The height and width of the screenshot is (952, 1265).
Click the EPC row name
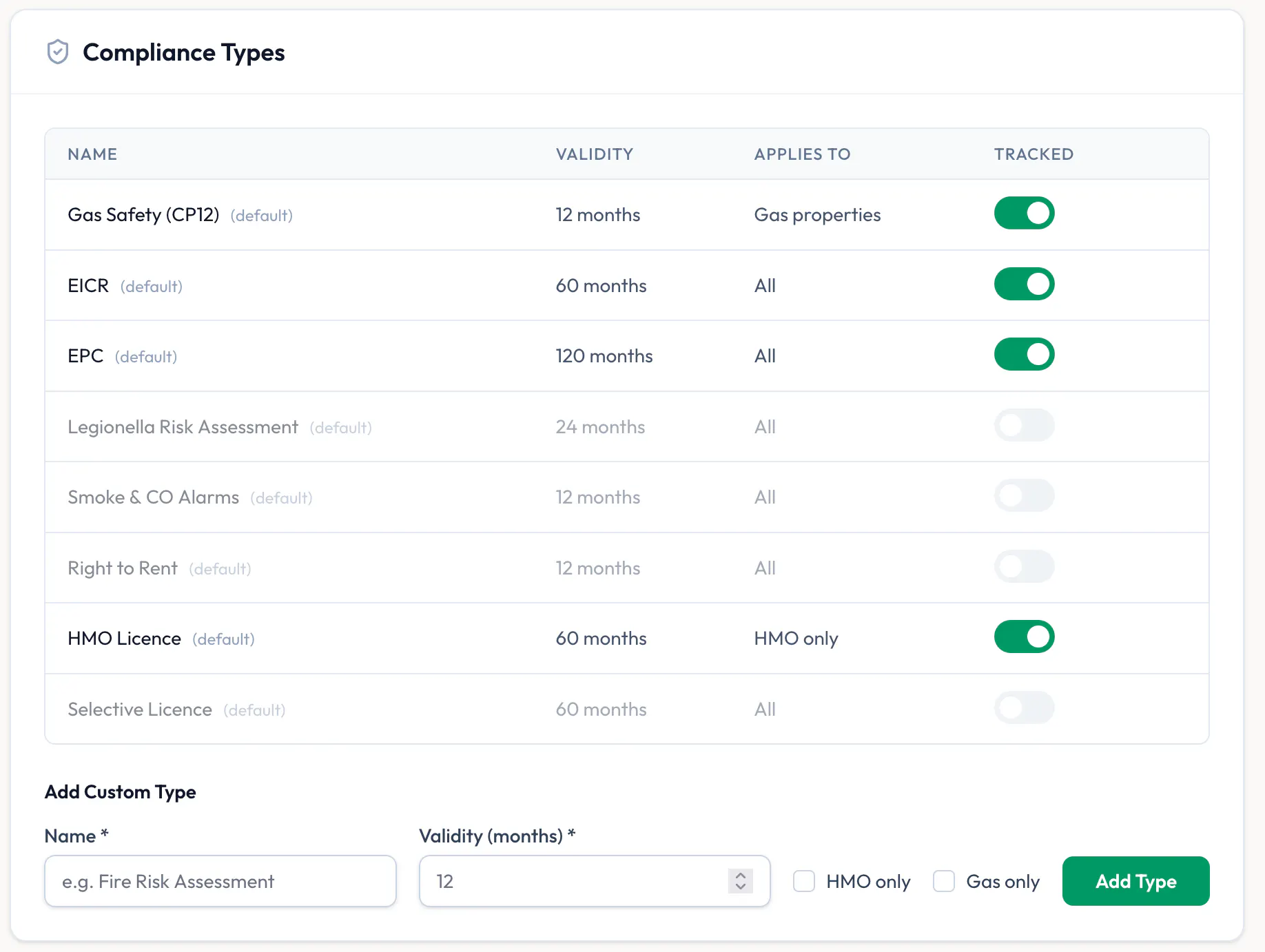click(85, 356)
